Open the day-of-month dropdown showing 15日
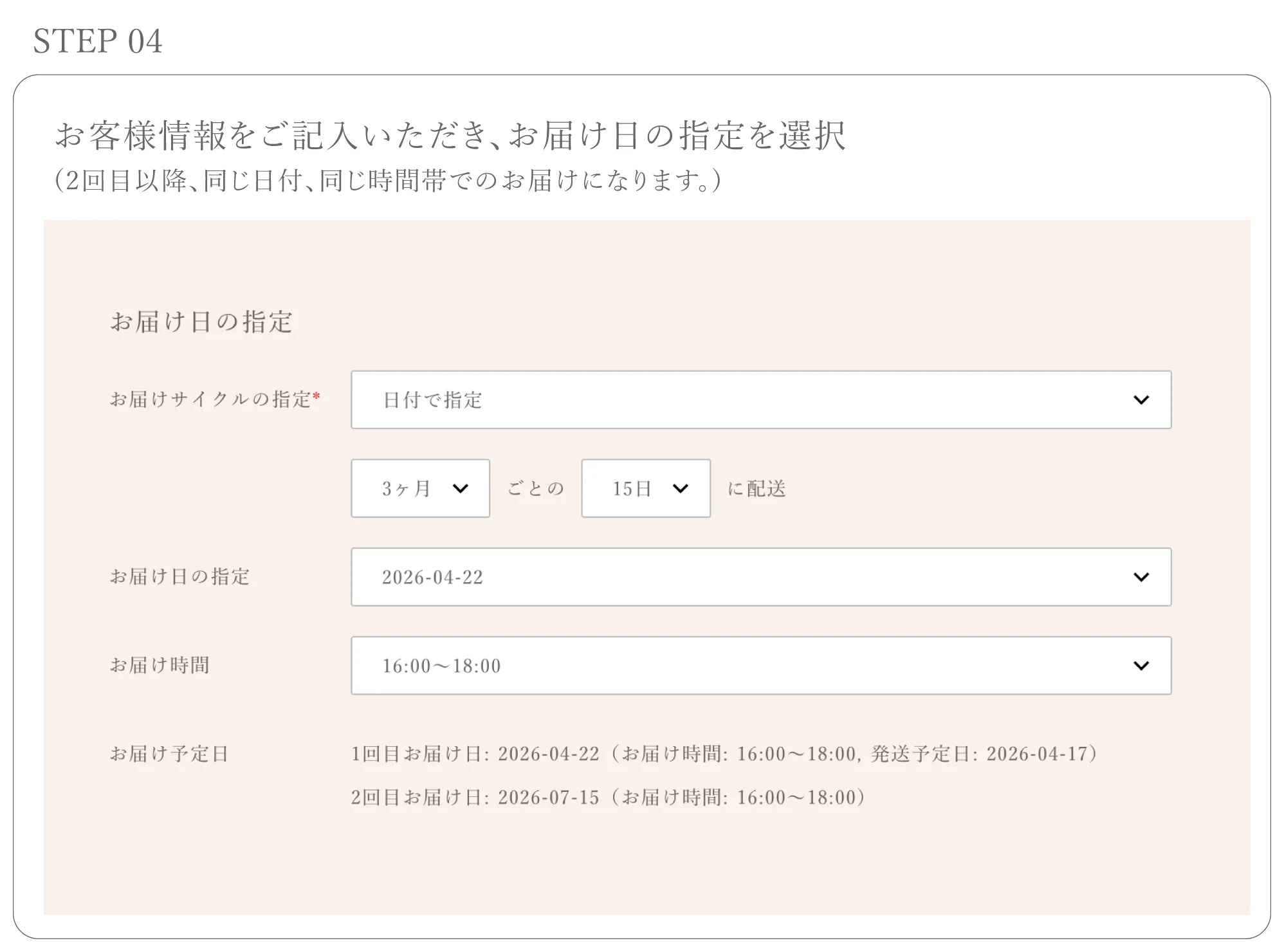 (645, 488)
